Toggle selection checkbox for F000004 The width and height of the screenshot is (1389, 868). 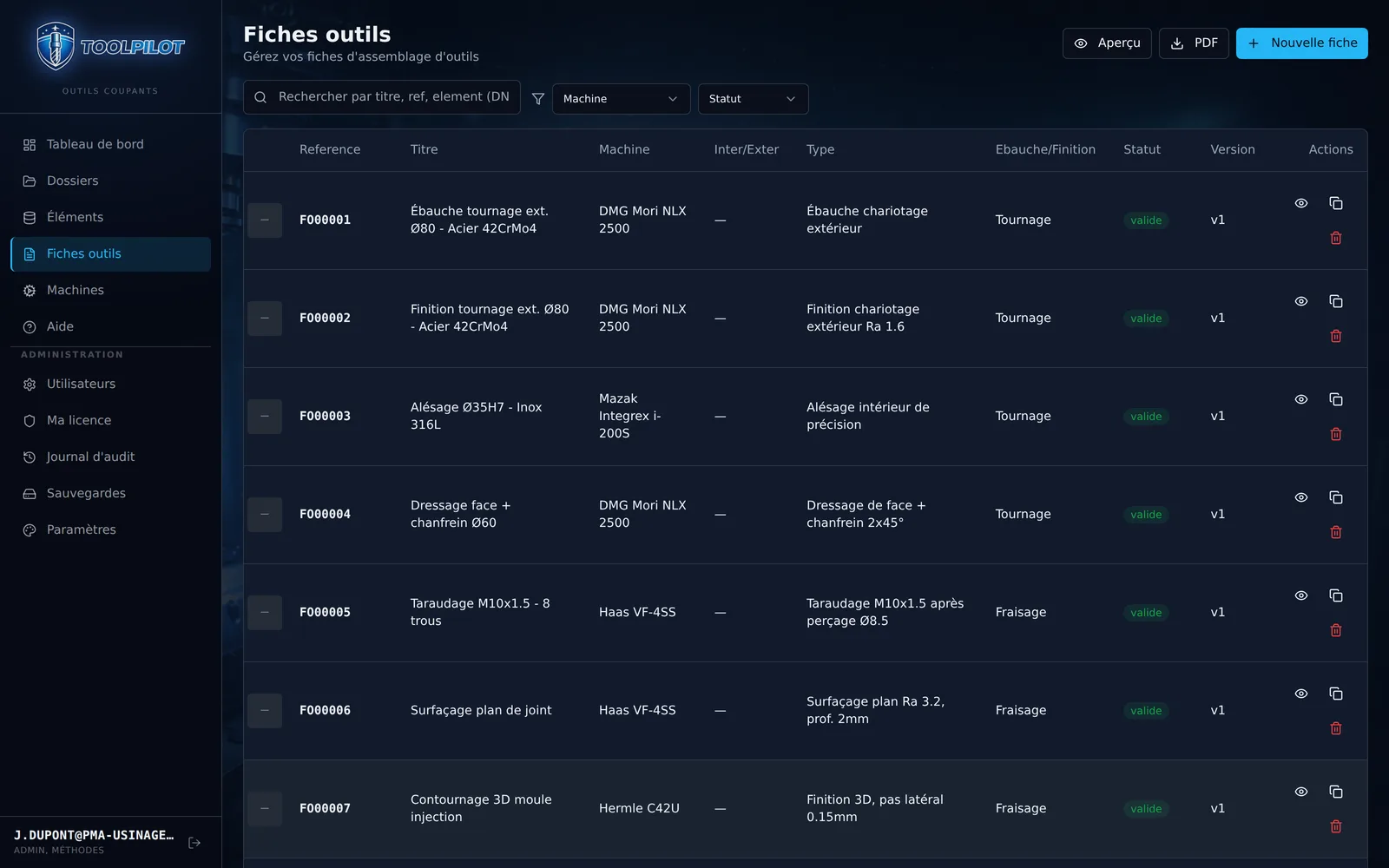(265, 515)
